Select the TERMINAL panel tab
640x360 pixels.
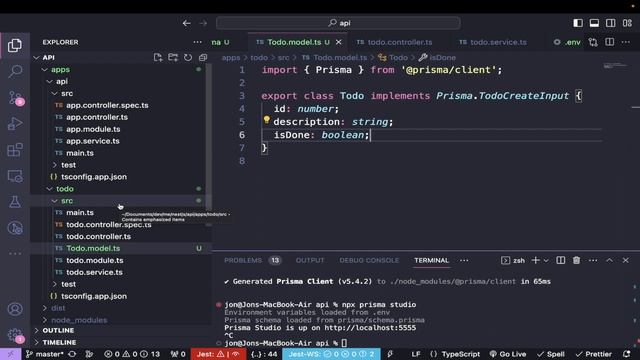tap(431, 260)
